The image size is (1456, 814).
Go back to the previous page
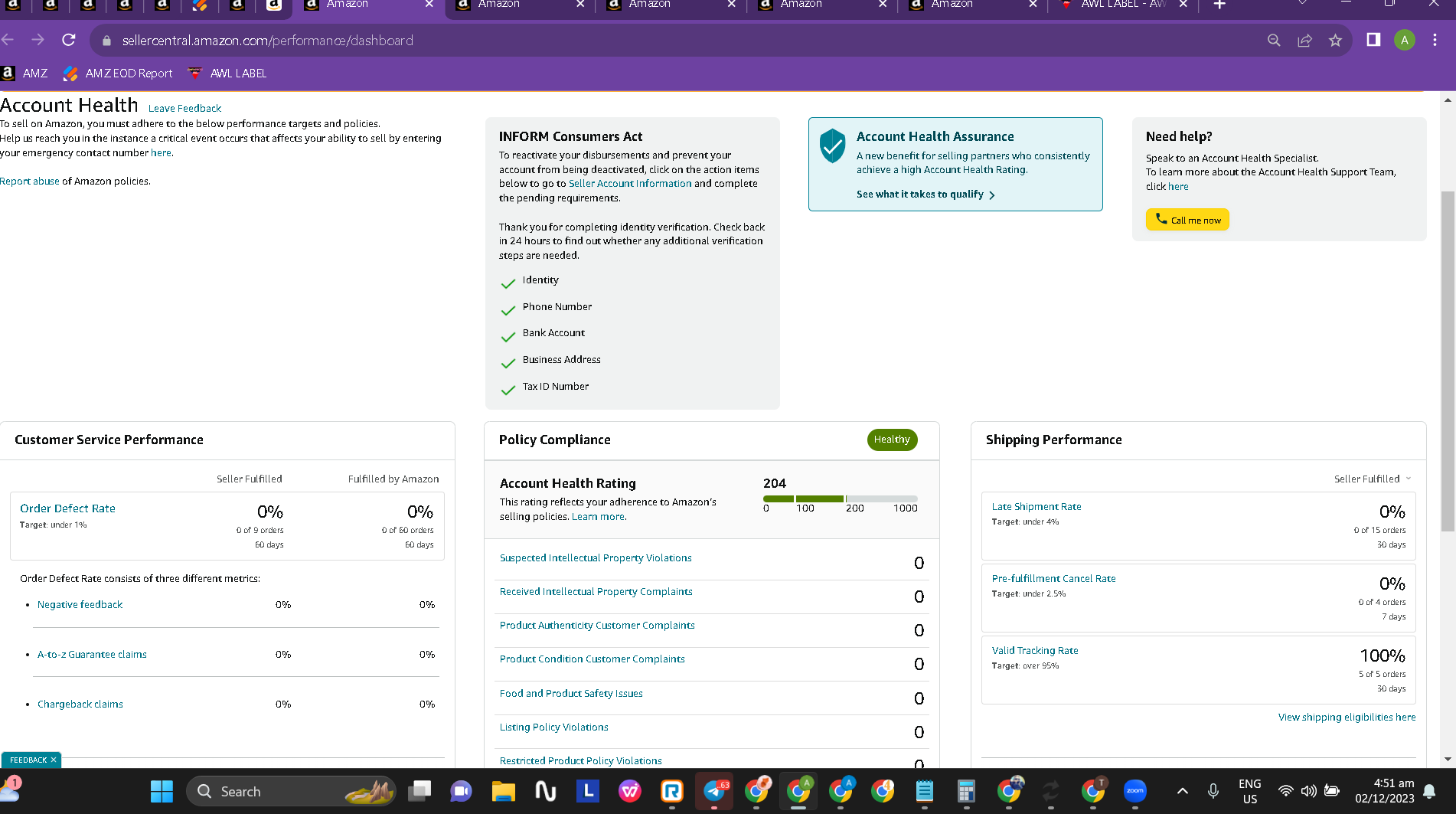pyautogui.click(x=8, y=40)
